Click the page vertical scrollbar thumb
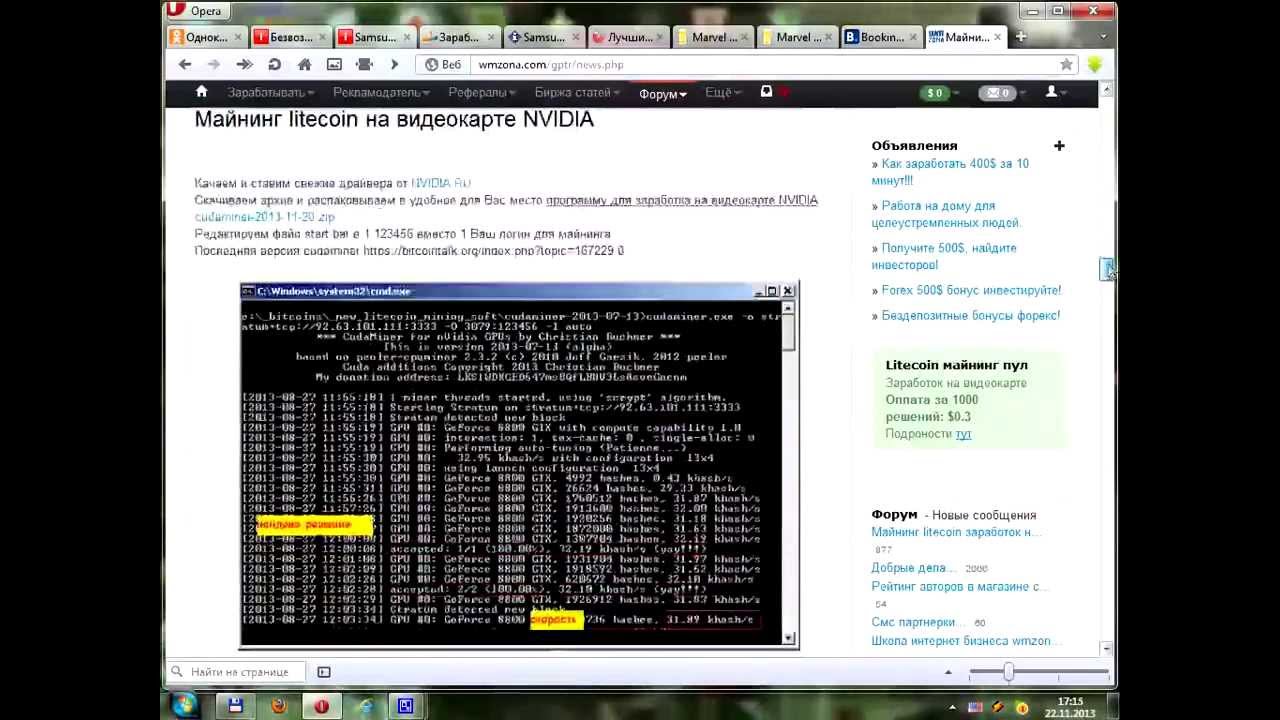The width and height of the screenshot is (1280, 720). [1106, 268]
